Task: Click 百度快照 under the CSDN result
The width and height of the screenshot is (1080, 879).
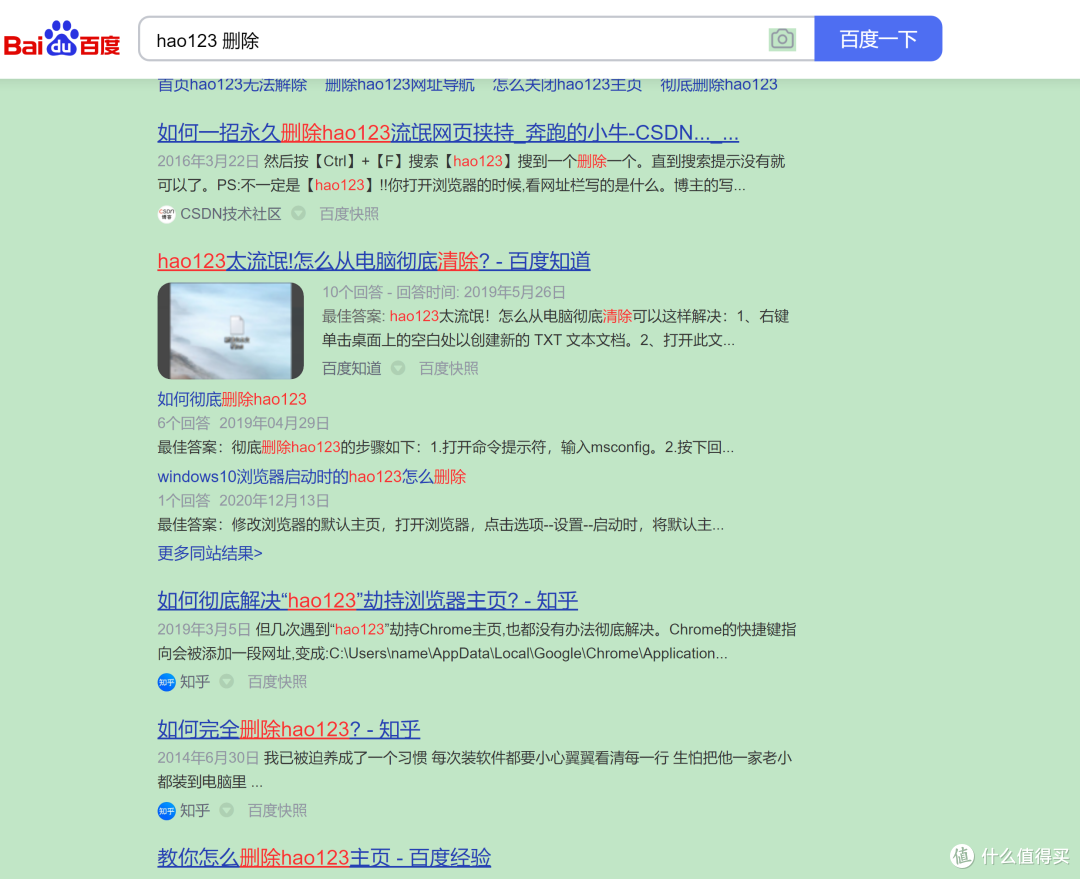Action: point(348,213)
